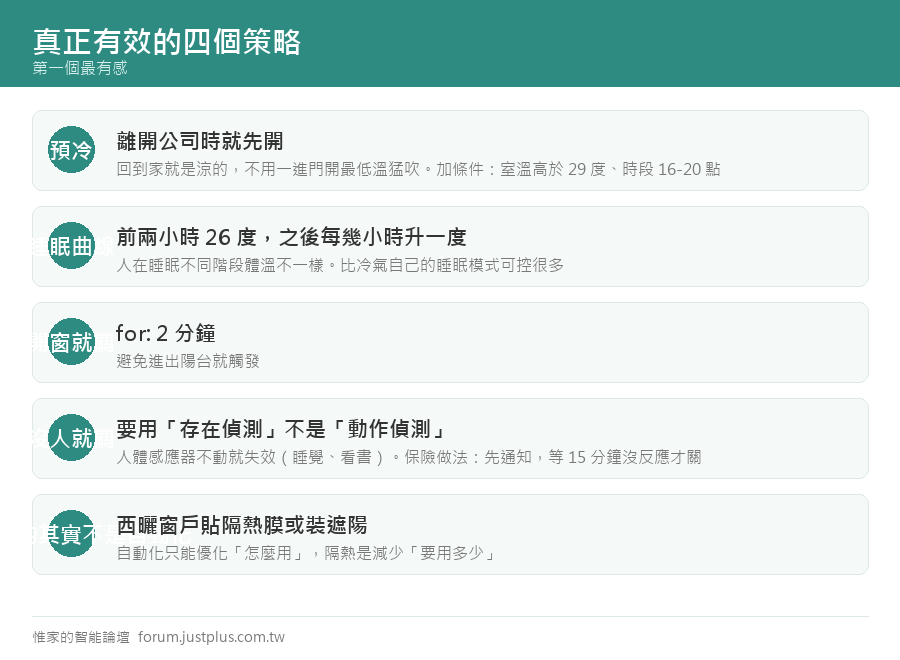Click the 要用「存在偵測」不是「動作偵測」 heading
The height and width of the screenshot is (660, 900).
pos(281,429)
